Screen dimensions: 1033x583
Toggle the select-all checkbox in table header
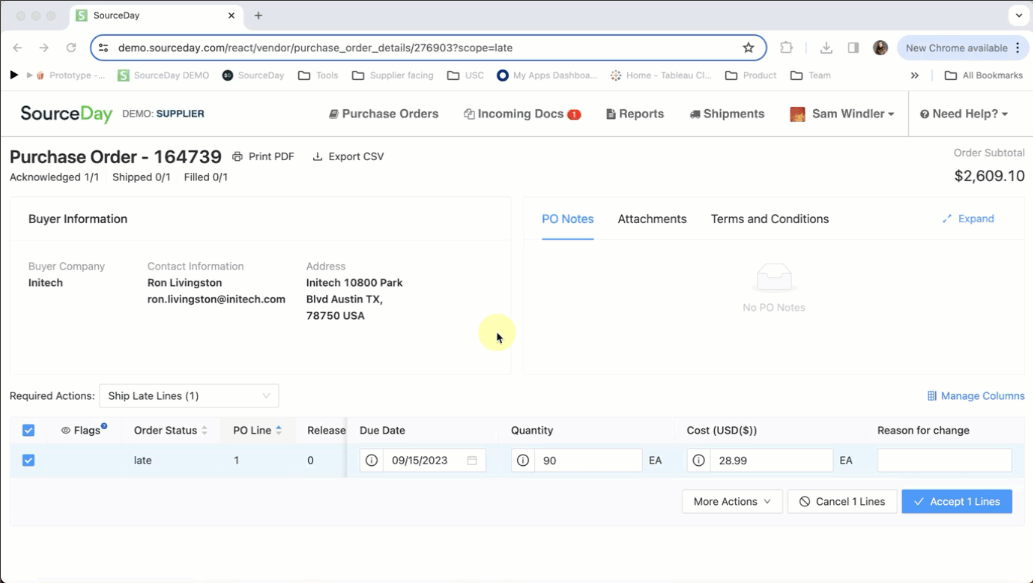[x=28, y=430]
